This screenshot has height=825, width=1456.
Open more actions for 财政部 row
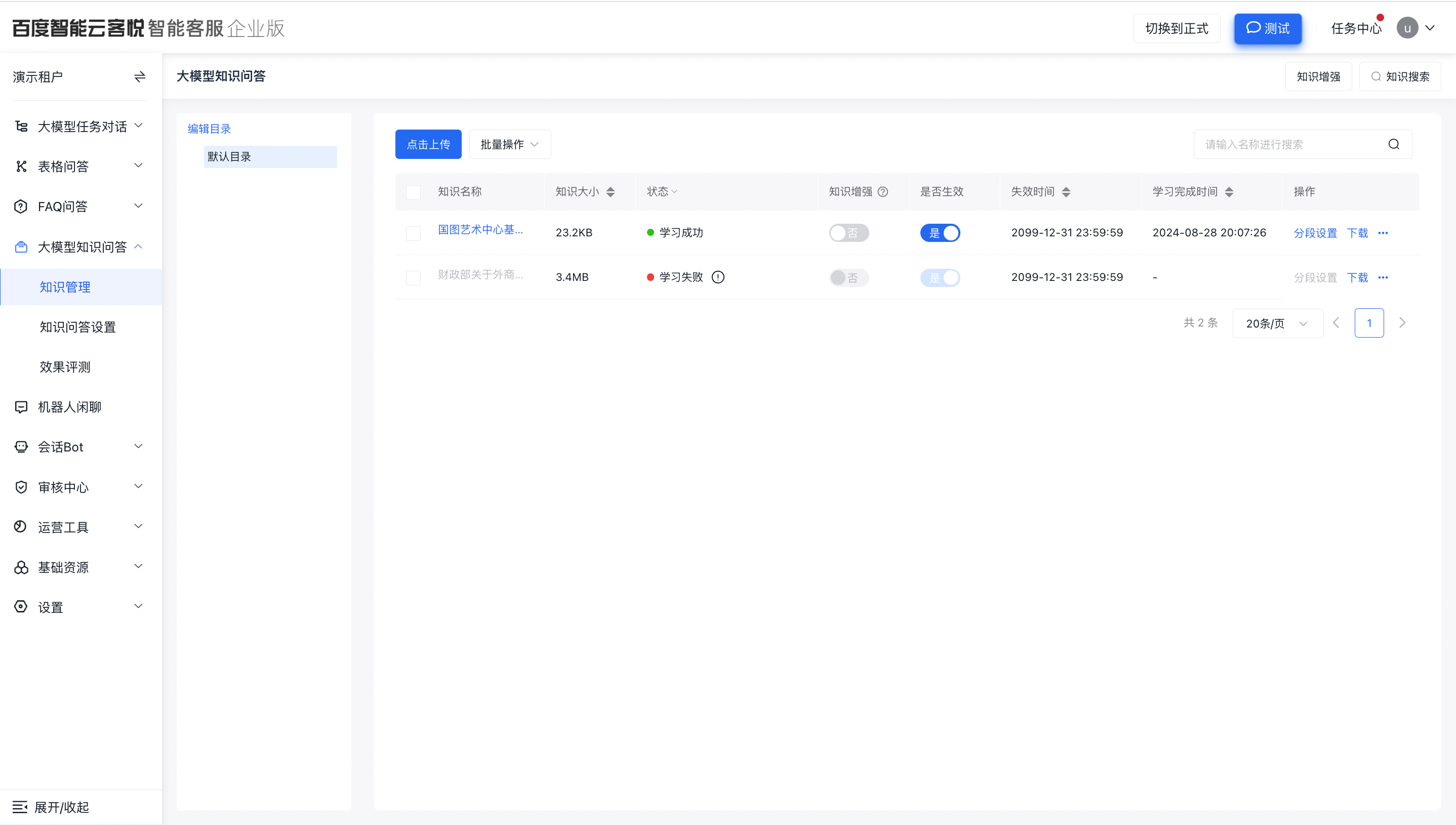tap(1383, 278)
